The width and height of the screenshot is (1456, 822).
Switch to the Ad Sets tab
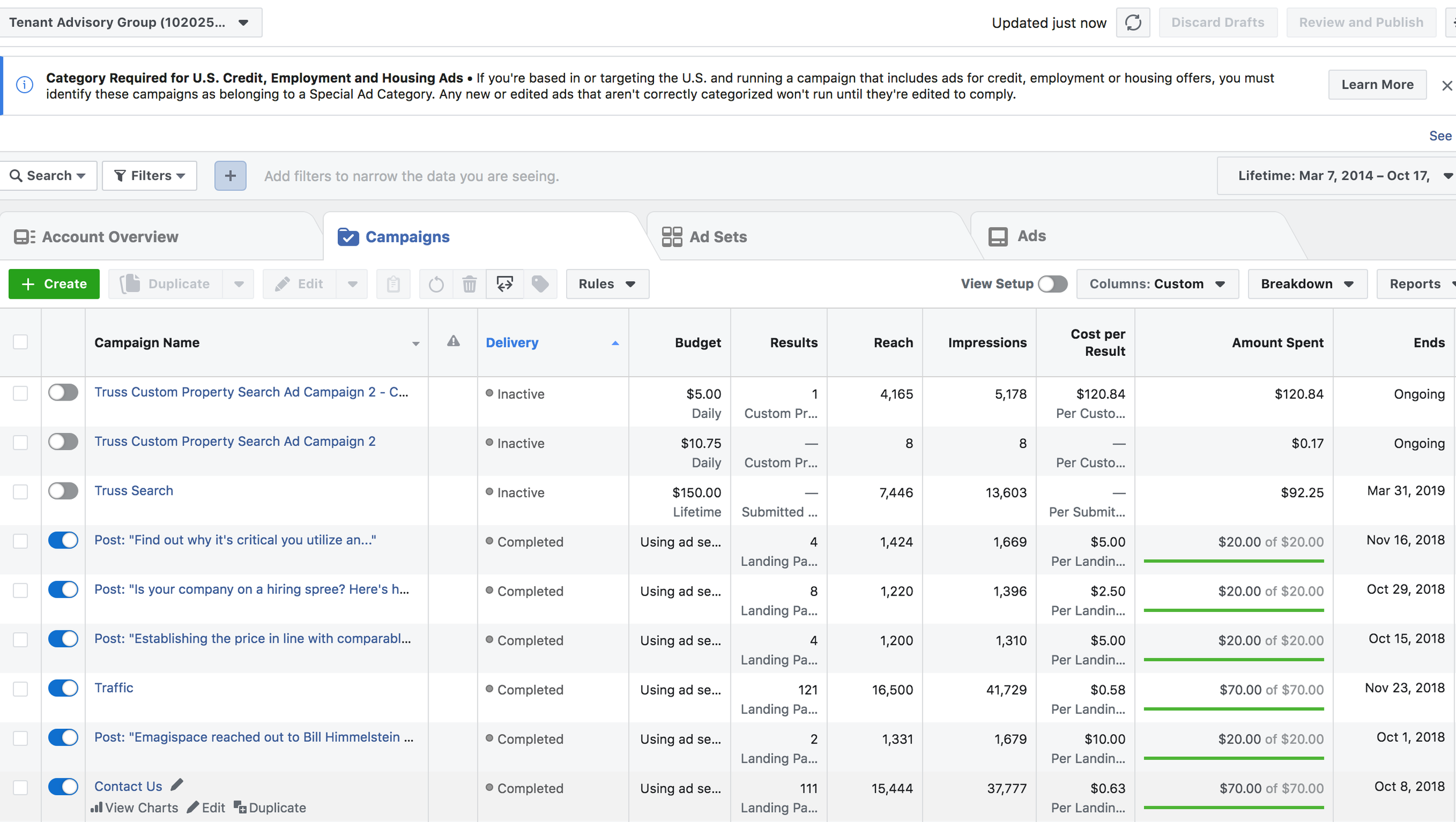pos(704,237)
